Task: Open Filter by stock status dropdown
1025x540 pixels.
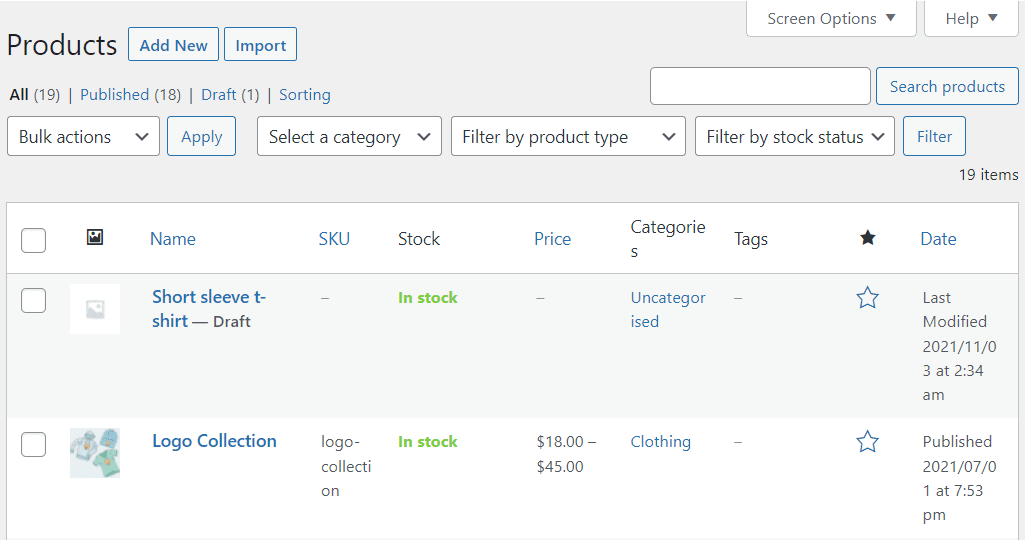Action: tap(794, 137)
